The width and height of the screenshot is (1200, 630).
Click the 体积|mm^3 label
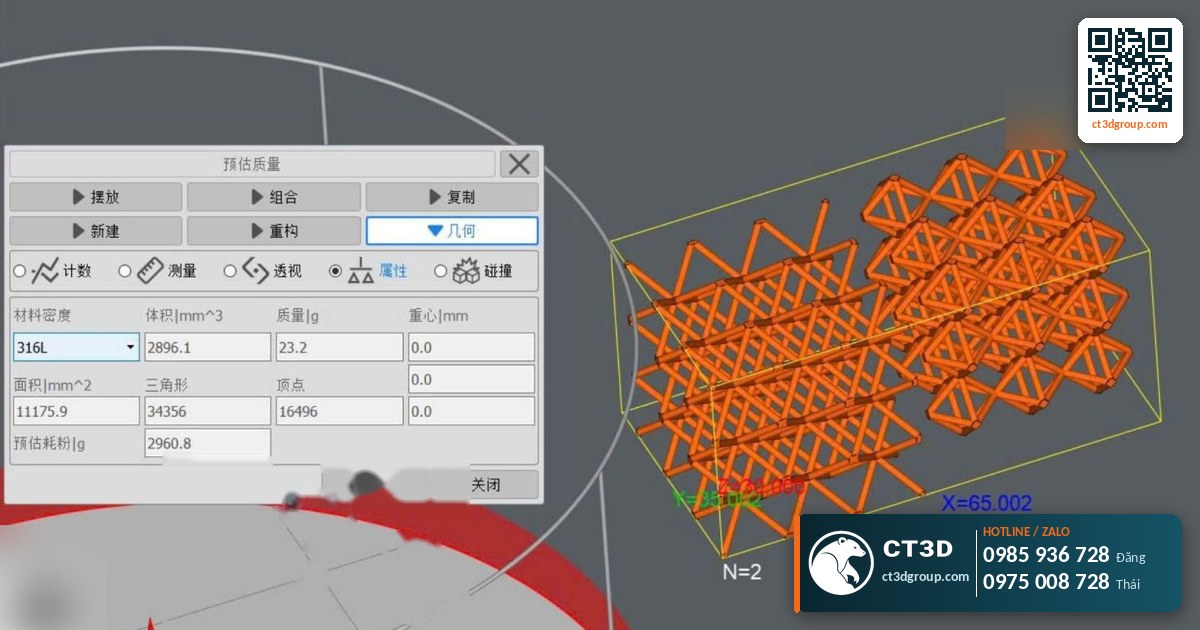(x=184, y=316)
